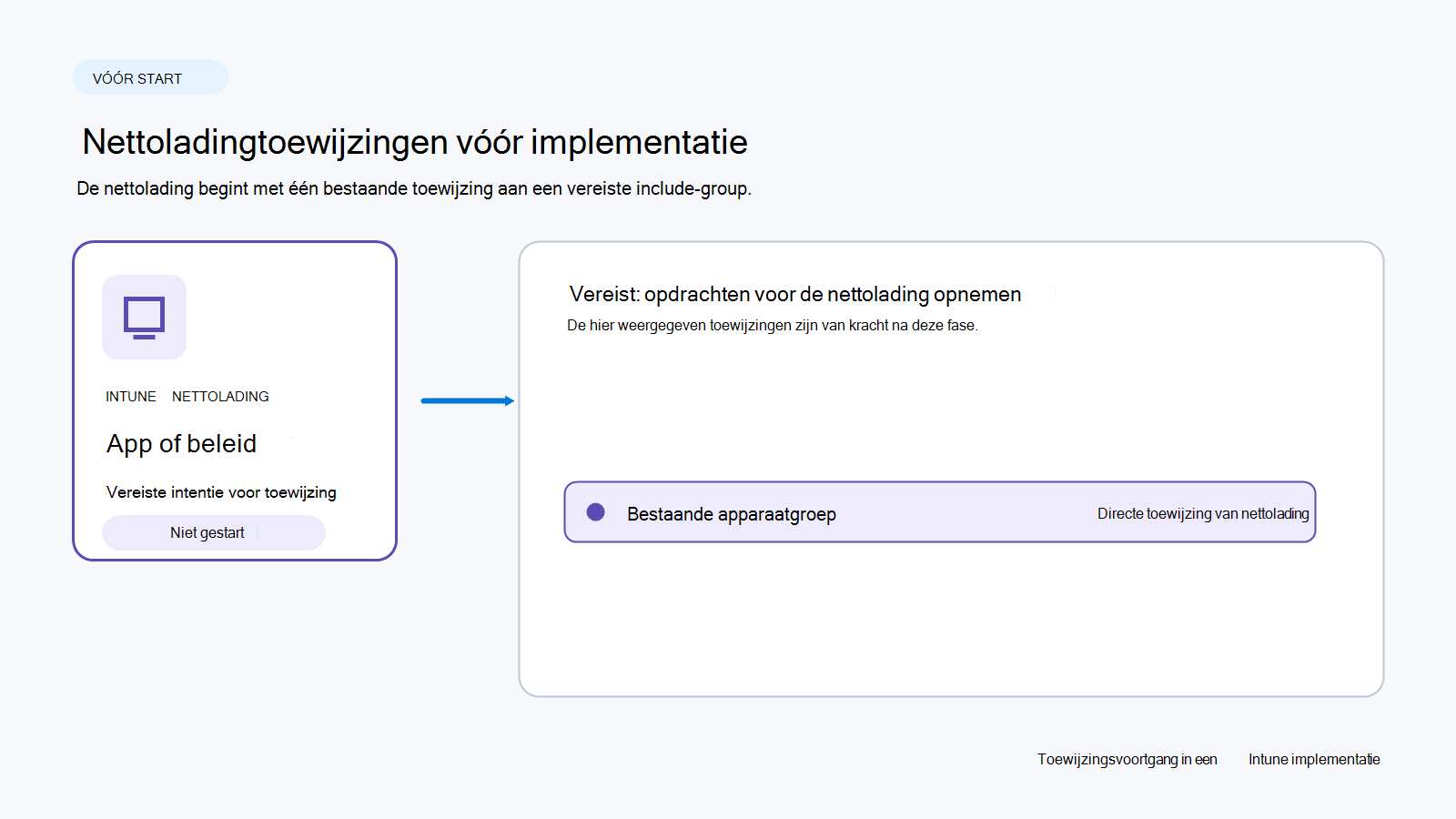Select the App of beleid card

point(235,400)
